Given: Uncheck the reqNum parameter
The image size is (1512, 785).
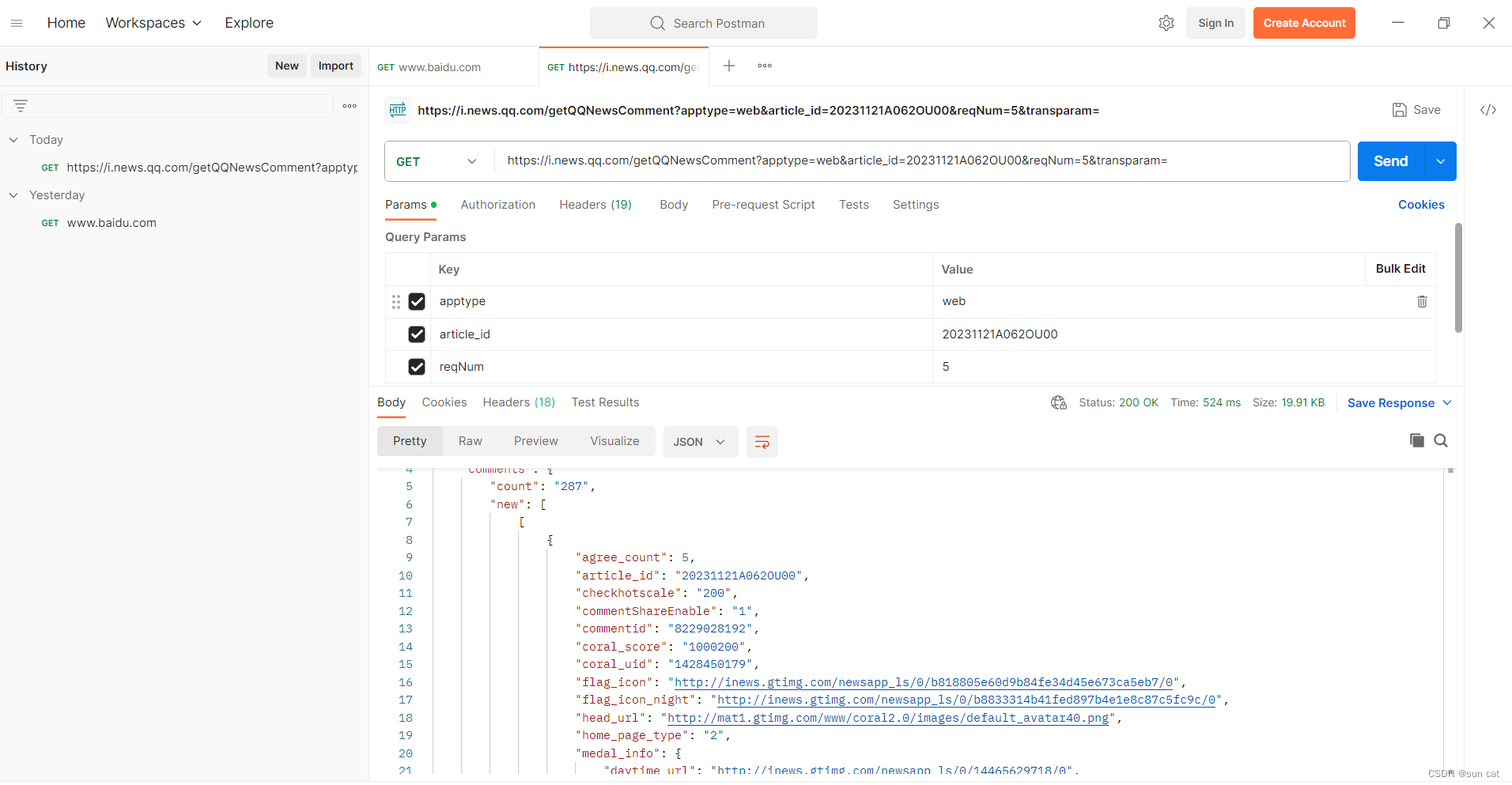Looking at the screenshot, I should tap(417, 367).
